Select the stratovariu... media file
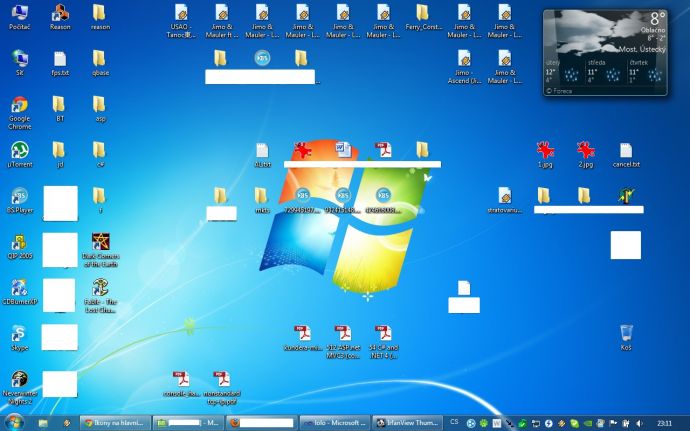This screenshot has height=431, width=690. [505, 200]
